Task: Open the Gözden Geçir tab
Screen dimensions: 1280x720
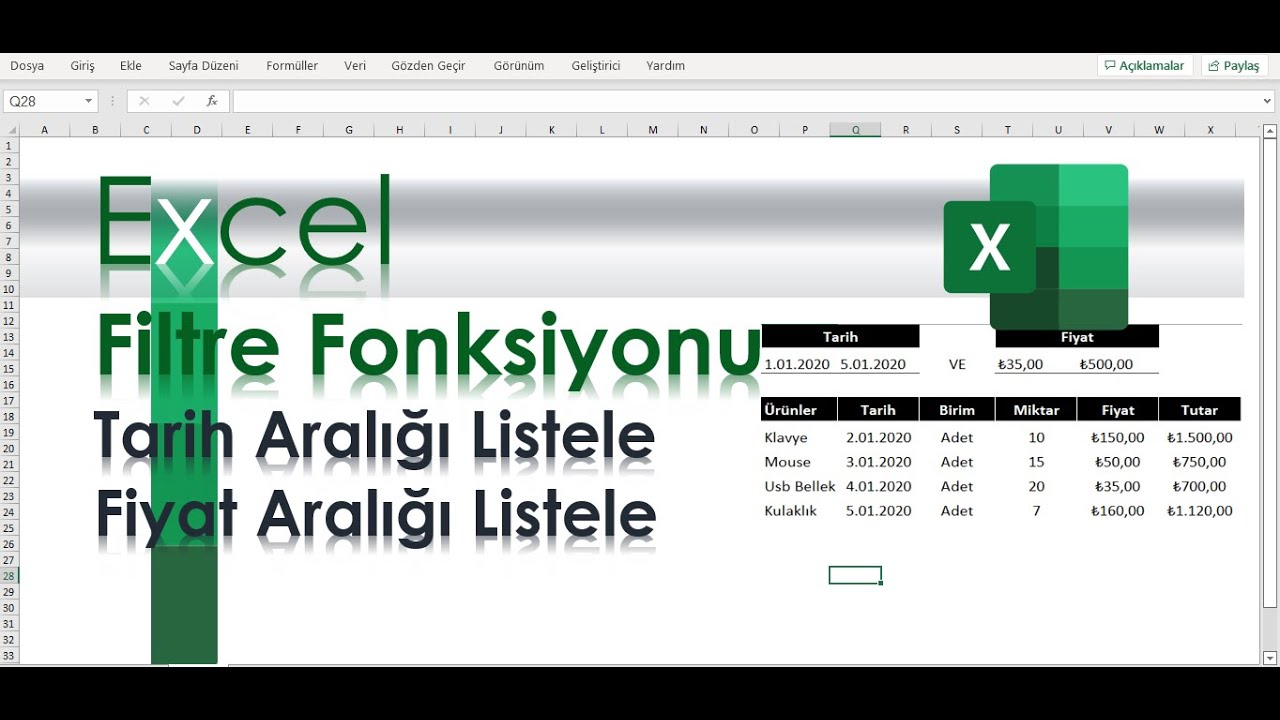Action: [428, 66]
